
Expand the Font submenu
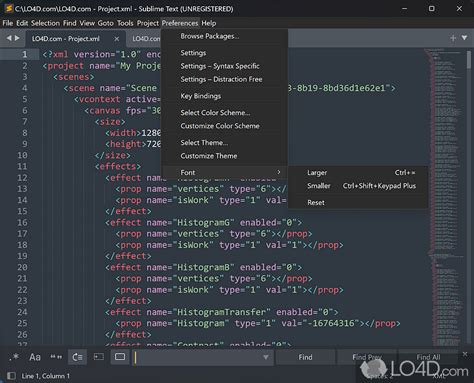(224, 172)
